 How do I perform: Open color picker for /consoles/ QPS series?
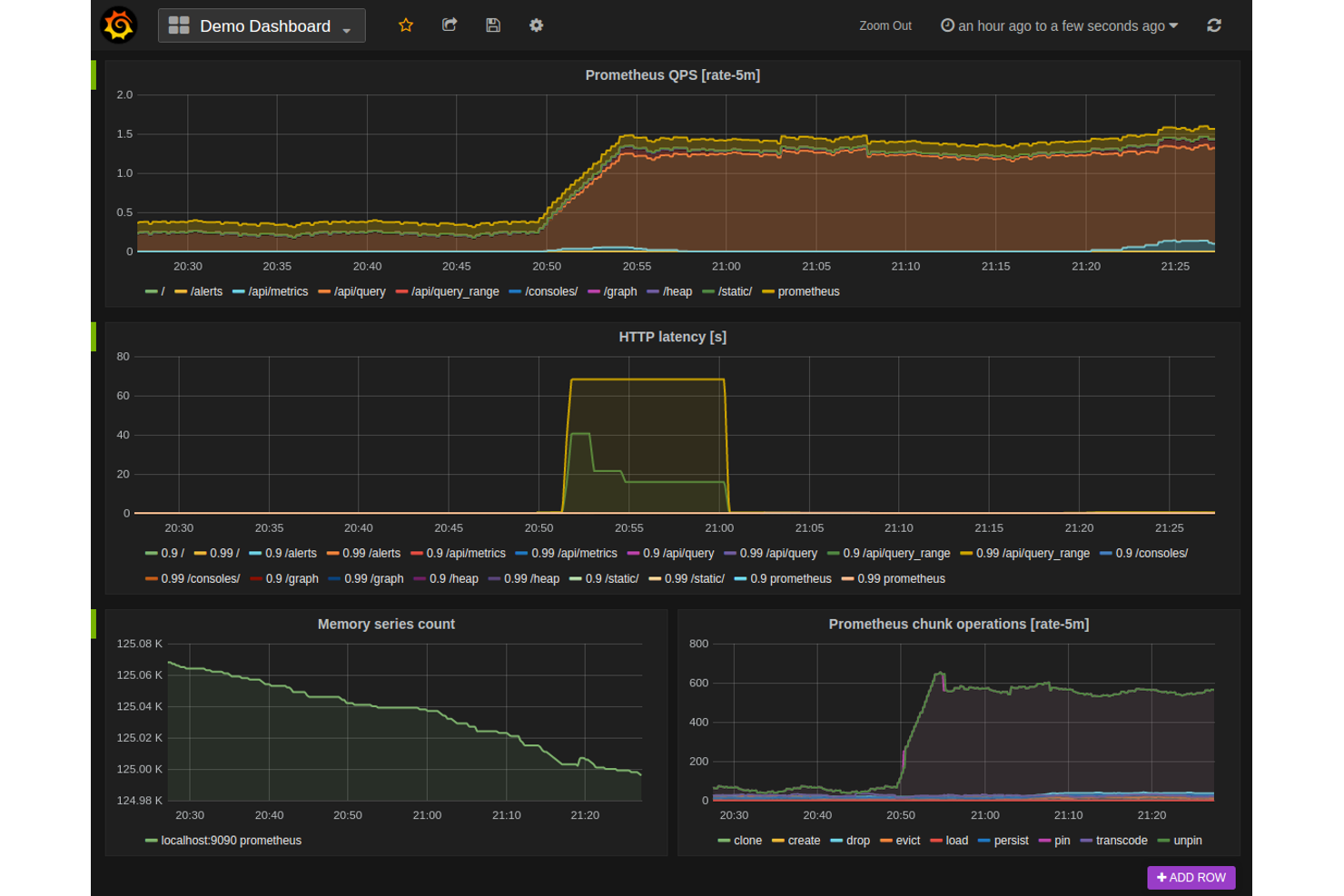pos(515,291)
